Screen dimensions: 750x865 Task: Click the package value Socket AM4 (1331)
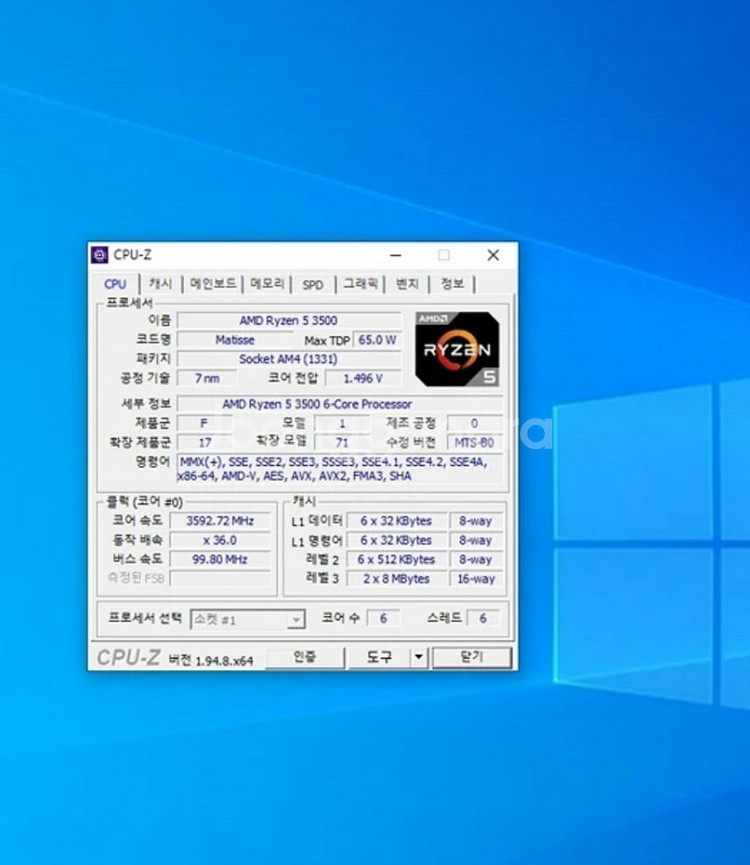pos(288,359)
